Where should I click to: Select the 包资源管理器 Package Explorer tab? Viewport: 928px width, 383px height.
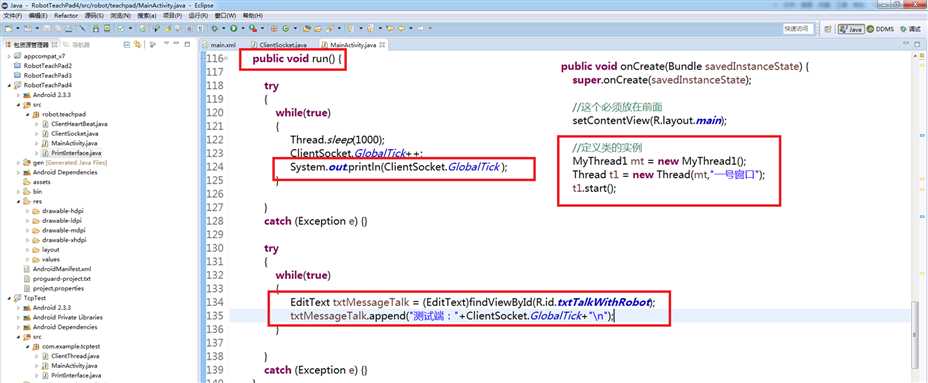click(31, 44)
